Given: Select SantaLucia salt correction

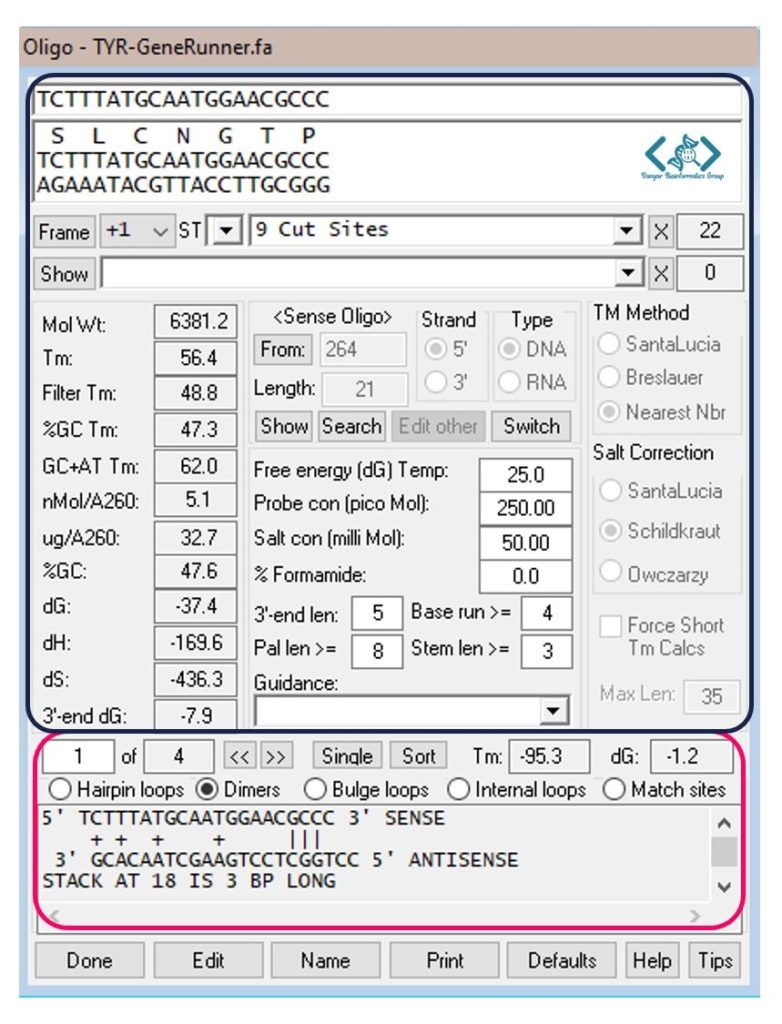Looking at the screenshot, I should click(610, 490).
